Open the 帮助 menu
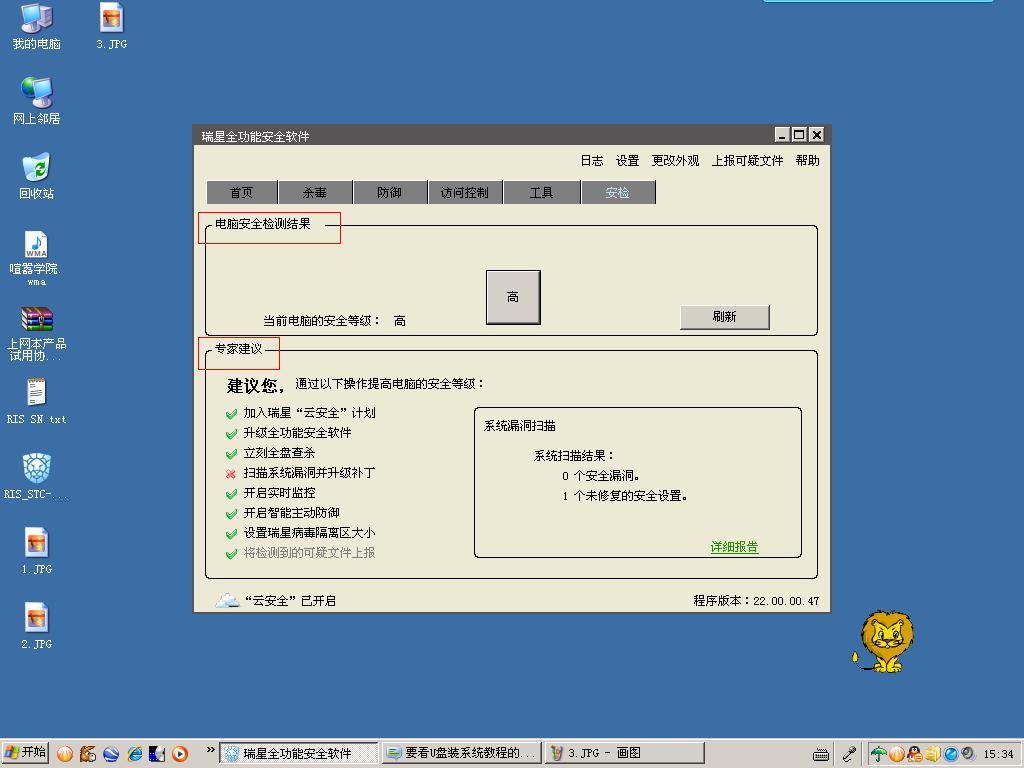1024x768 pixels. coord(808,161)
